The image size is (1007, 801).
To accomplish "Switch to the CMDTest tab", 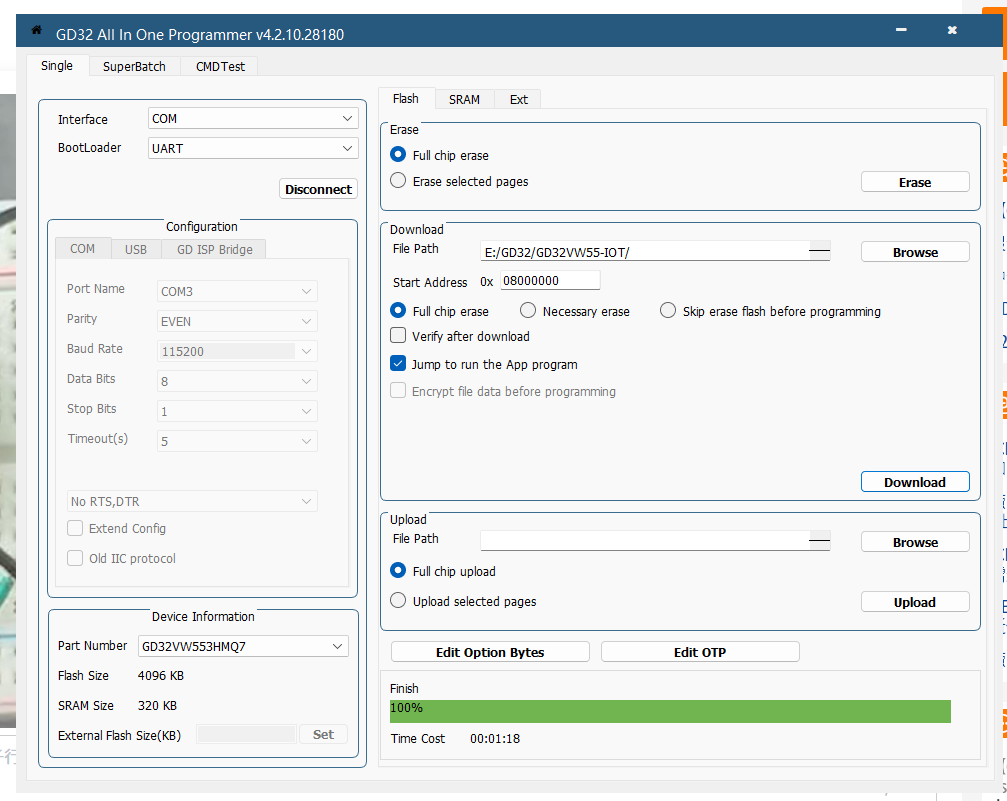I will (219, 66).
